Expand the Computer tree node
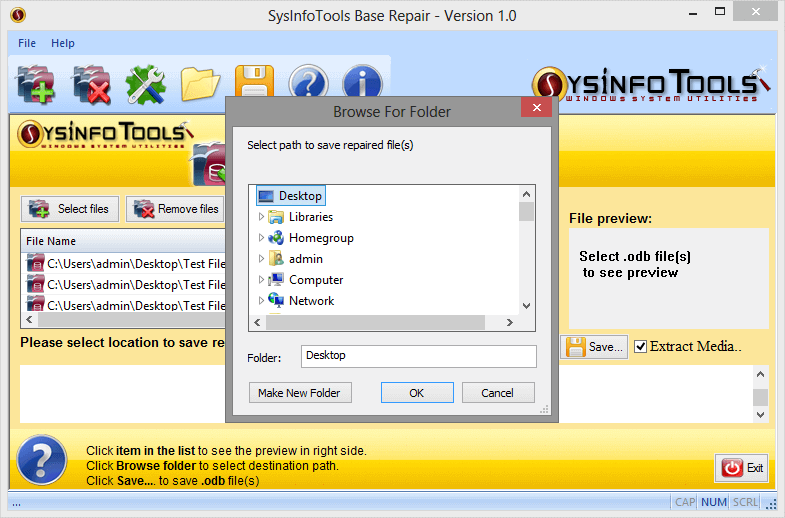The width and height of the screenshot is (785, 518). click(x=261, y=280)
